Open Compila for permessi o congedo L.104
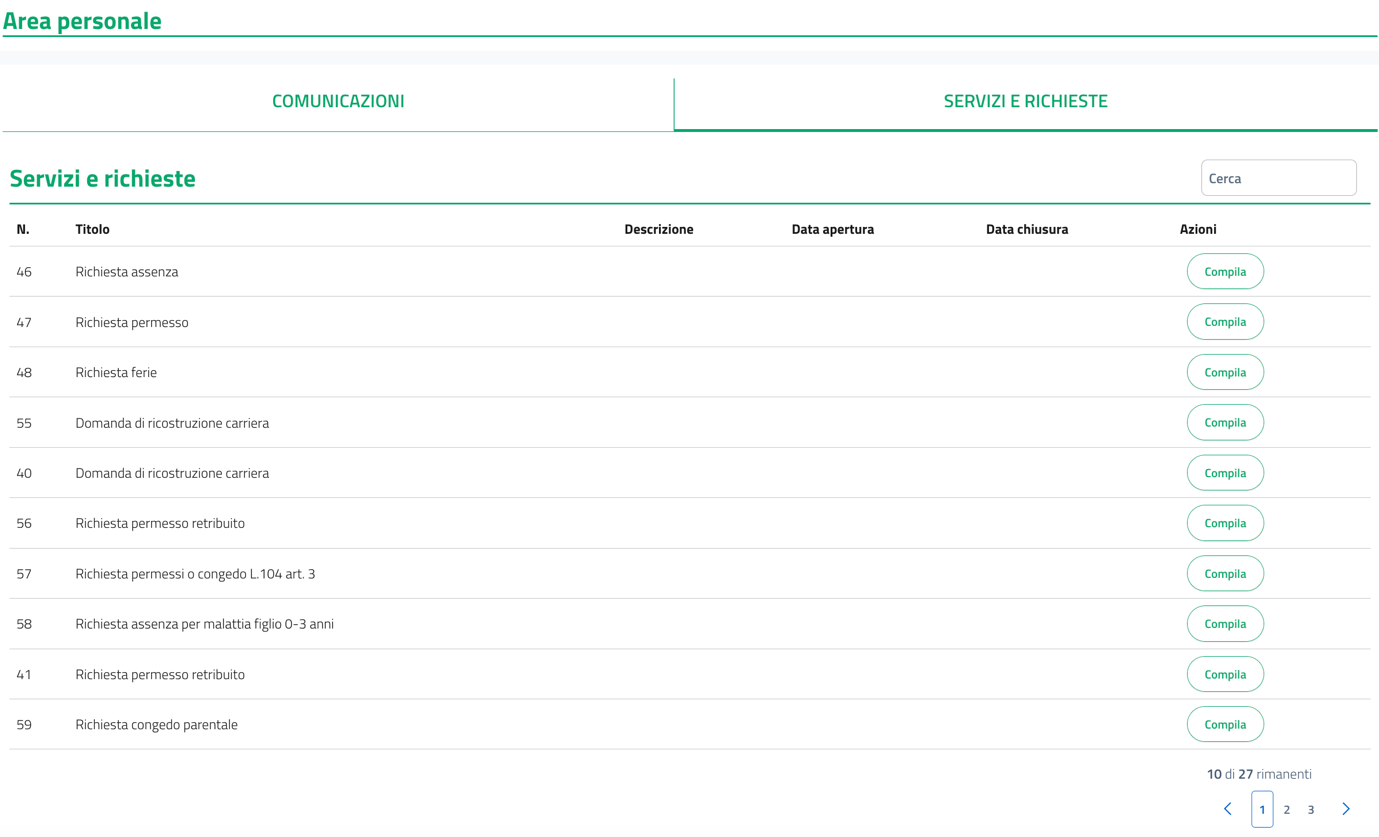Screen dimensions: 1379x837 (1225, 574)
